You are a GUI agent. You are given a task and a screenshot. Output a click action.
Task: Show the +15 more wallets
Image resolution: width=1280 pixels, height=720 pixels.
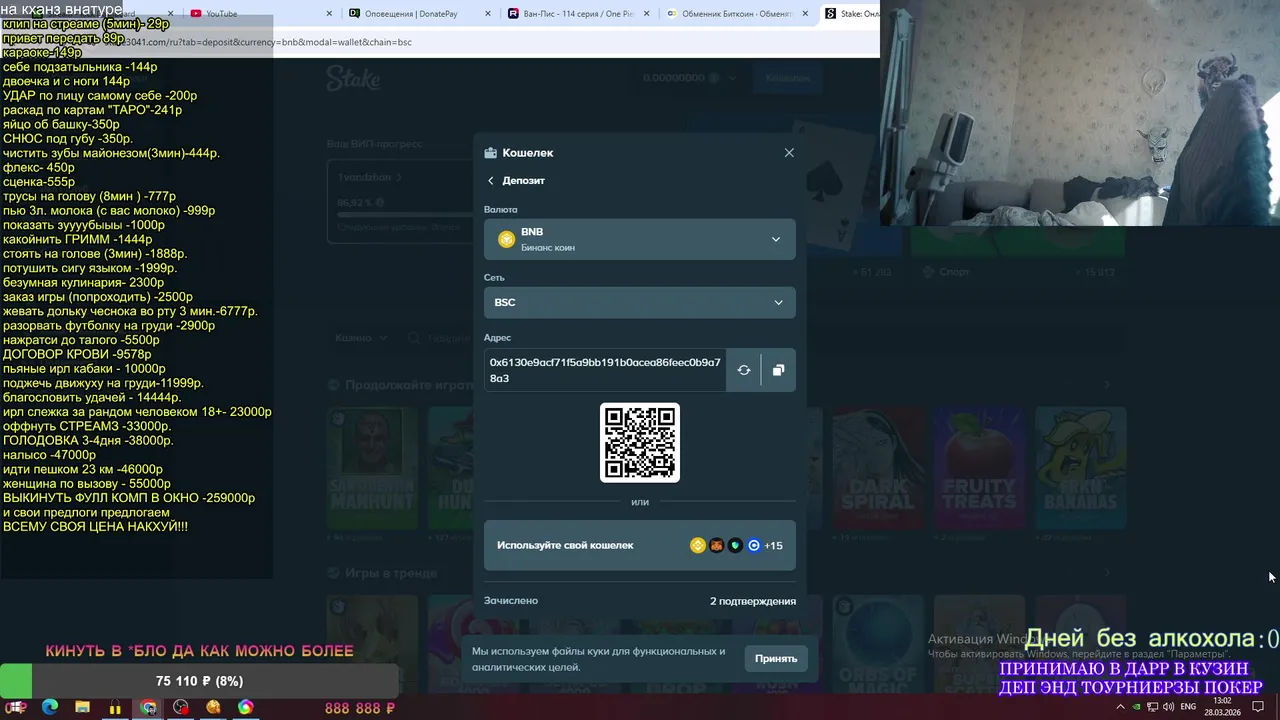773,546
